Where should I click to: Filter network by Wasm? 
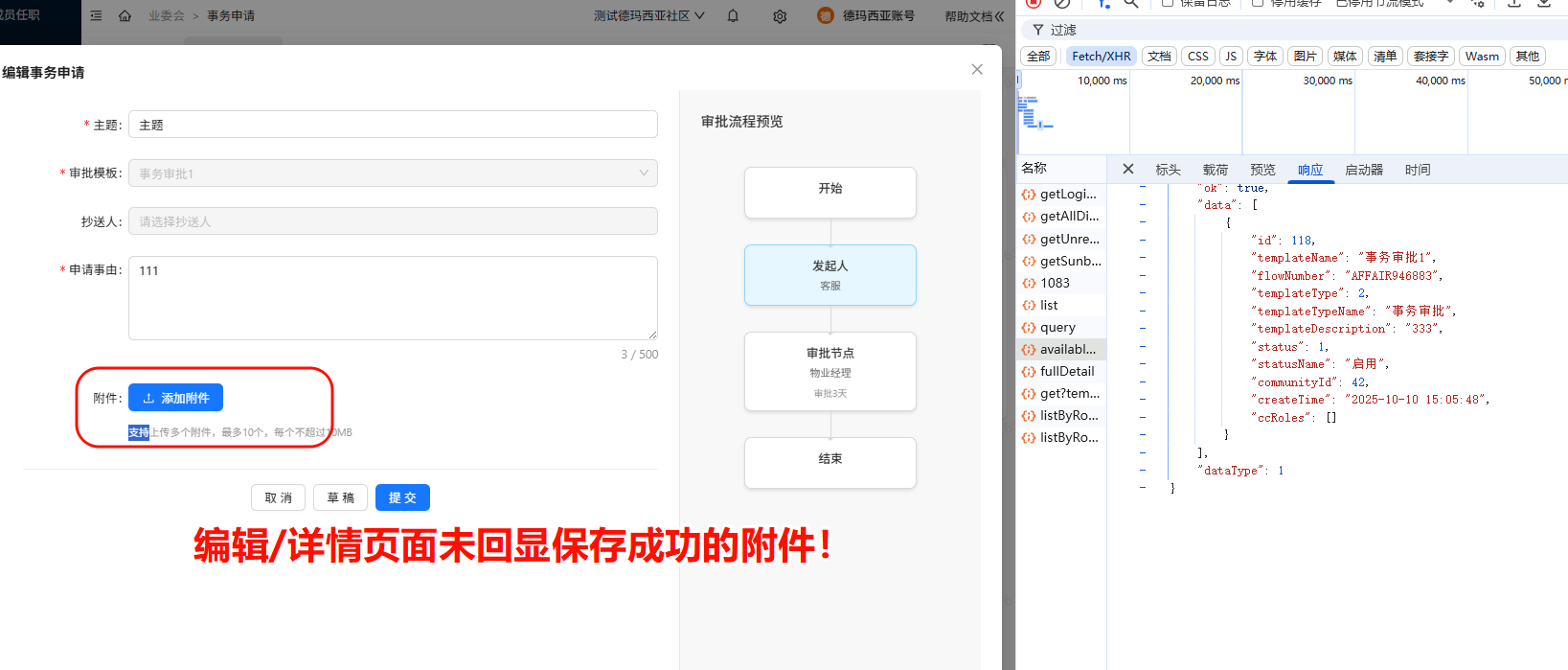[1482, 57]
